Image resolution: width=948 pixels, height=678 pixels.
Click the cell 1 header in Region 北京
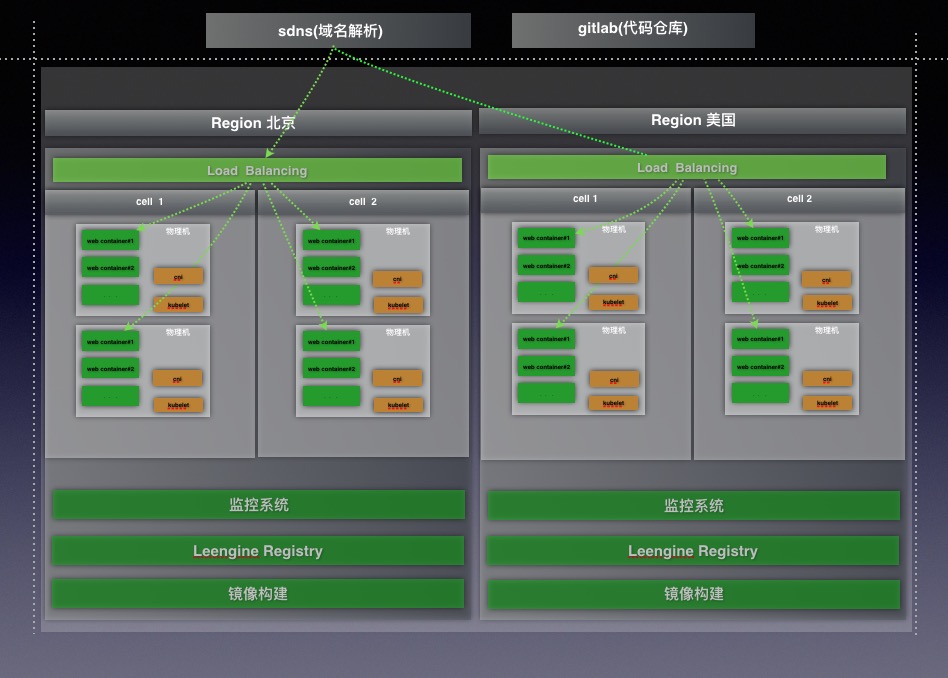148,201
